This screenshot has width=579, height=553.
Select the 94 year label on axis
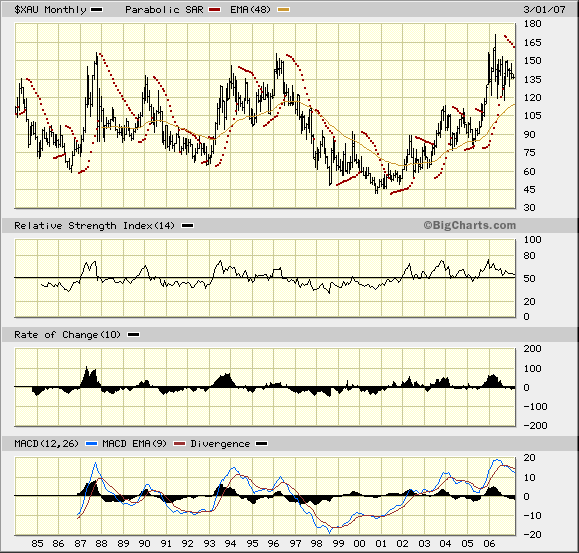click(230, 543)
